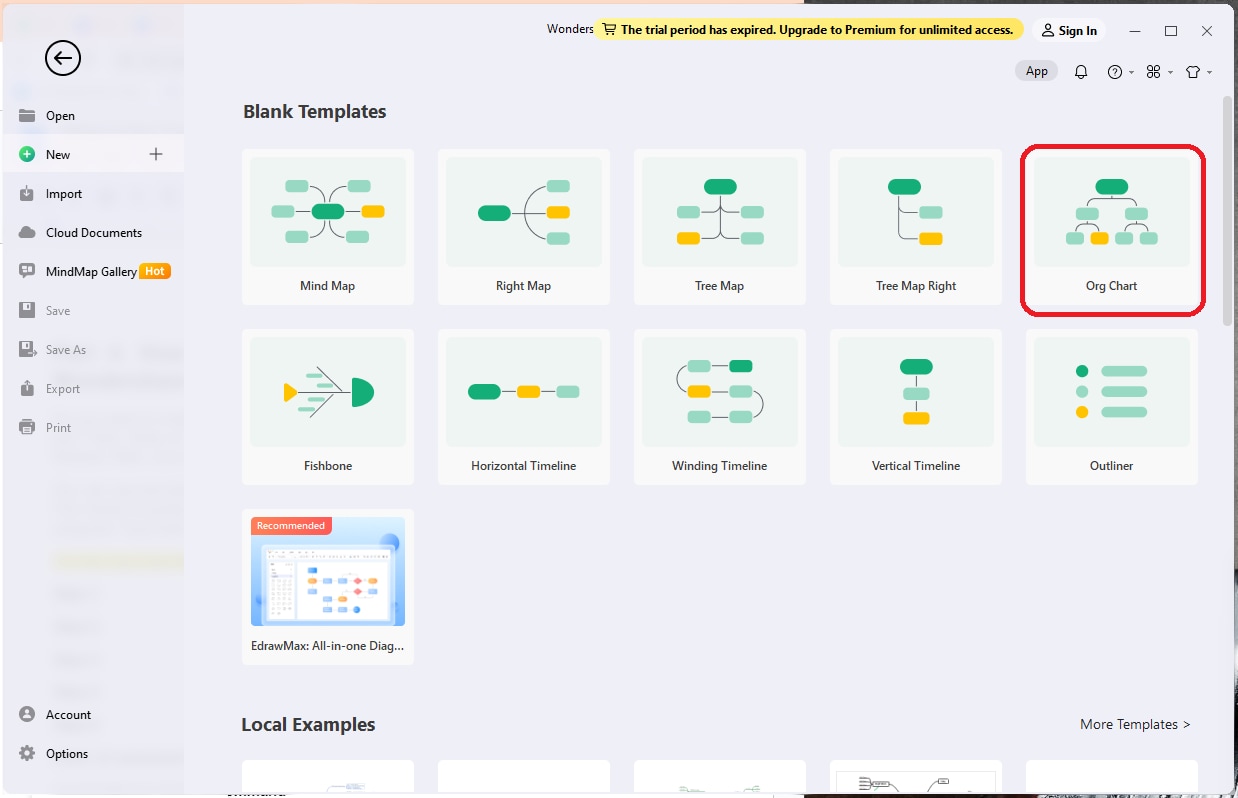This screenshot has width=1238, height=798.
Task: Click the Save As icon
Action: pyautogui.click(x=27, y=349)
